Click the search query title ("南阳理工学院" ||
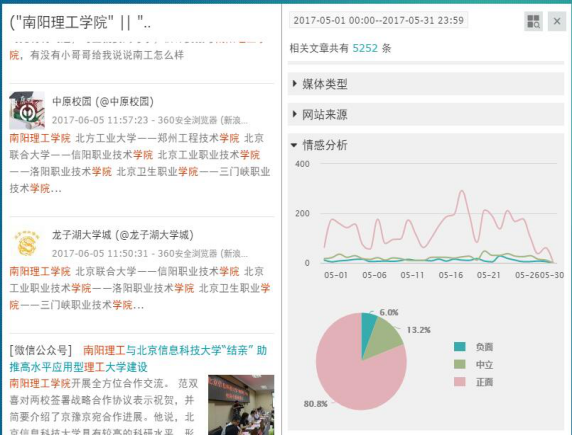Screen dimensions: 572x435 pyautogui.click(x=80, y=23)
